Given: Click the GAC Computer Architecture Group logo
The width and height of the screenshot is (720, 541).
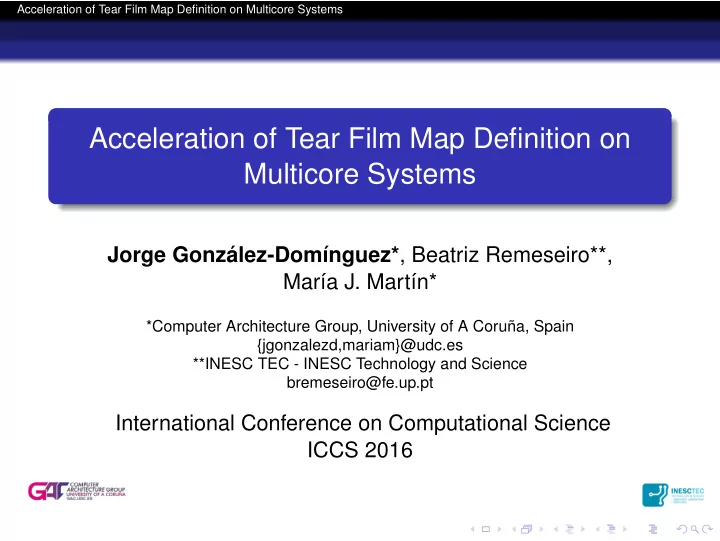Looking at the screenshot, I should pos(76,491).
